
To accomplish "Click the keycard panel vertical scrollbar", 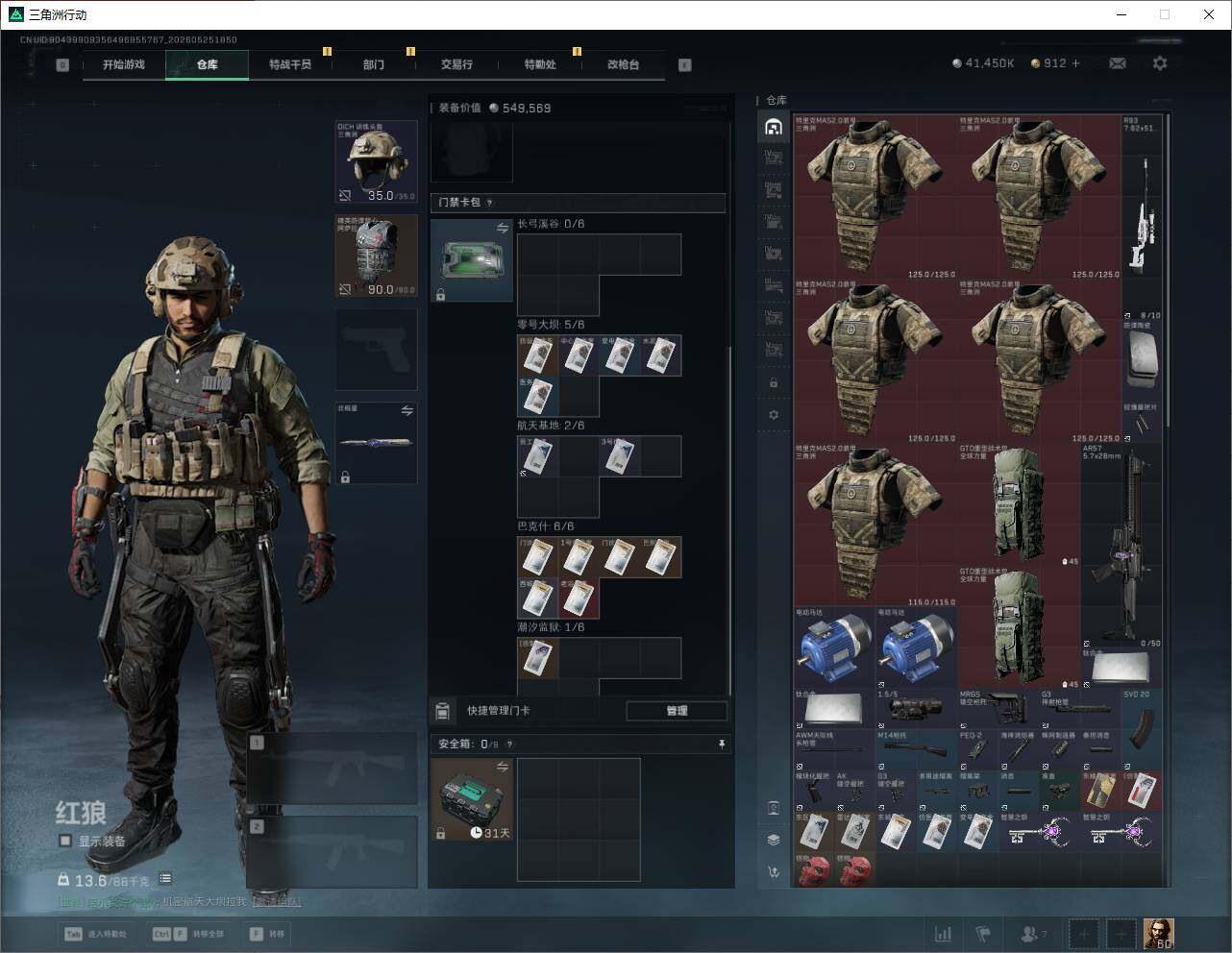I will pyautogui.click(x=729, y=519).
